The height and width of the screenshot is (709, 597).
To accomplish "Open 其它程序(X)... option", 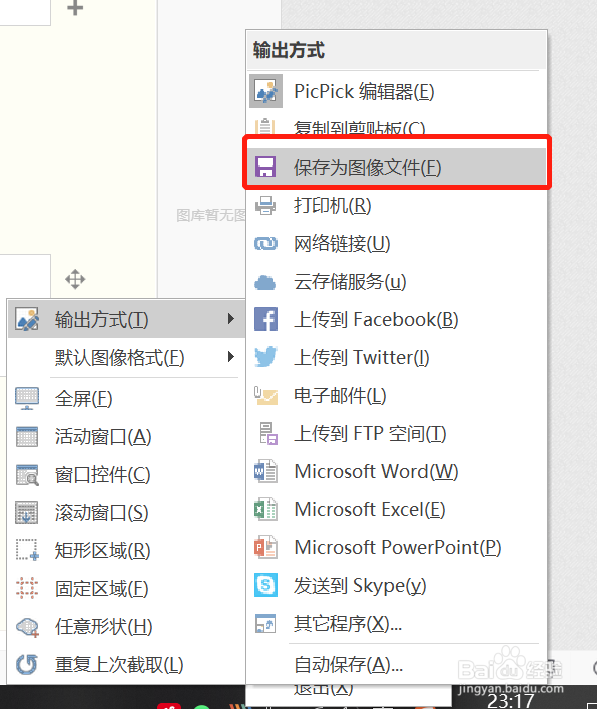I will [x=397, y=623].
